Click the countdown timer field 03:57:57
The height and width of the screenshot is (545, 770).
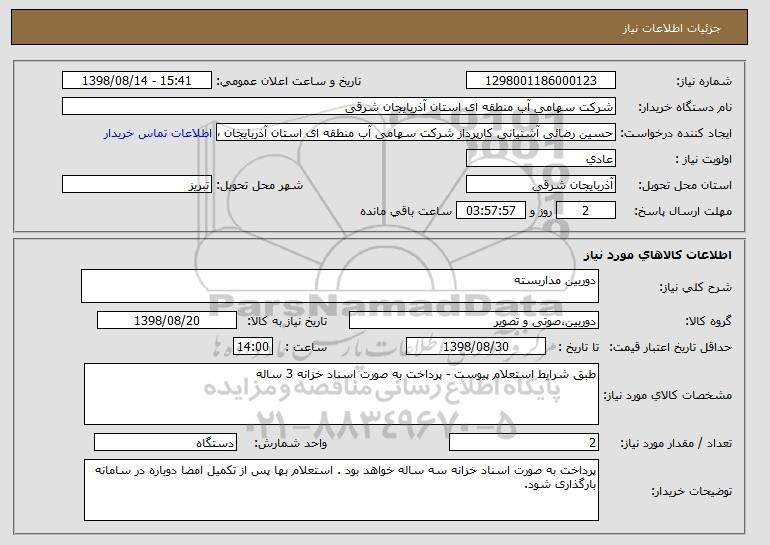click(x=491, y=211)
